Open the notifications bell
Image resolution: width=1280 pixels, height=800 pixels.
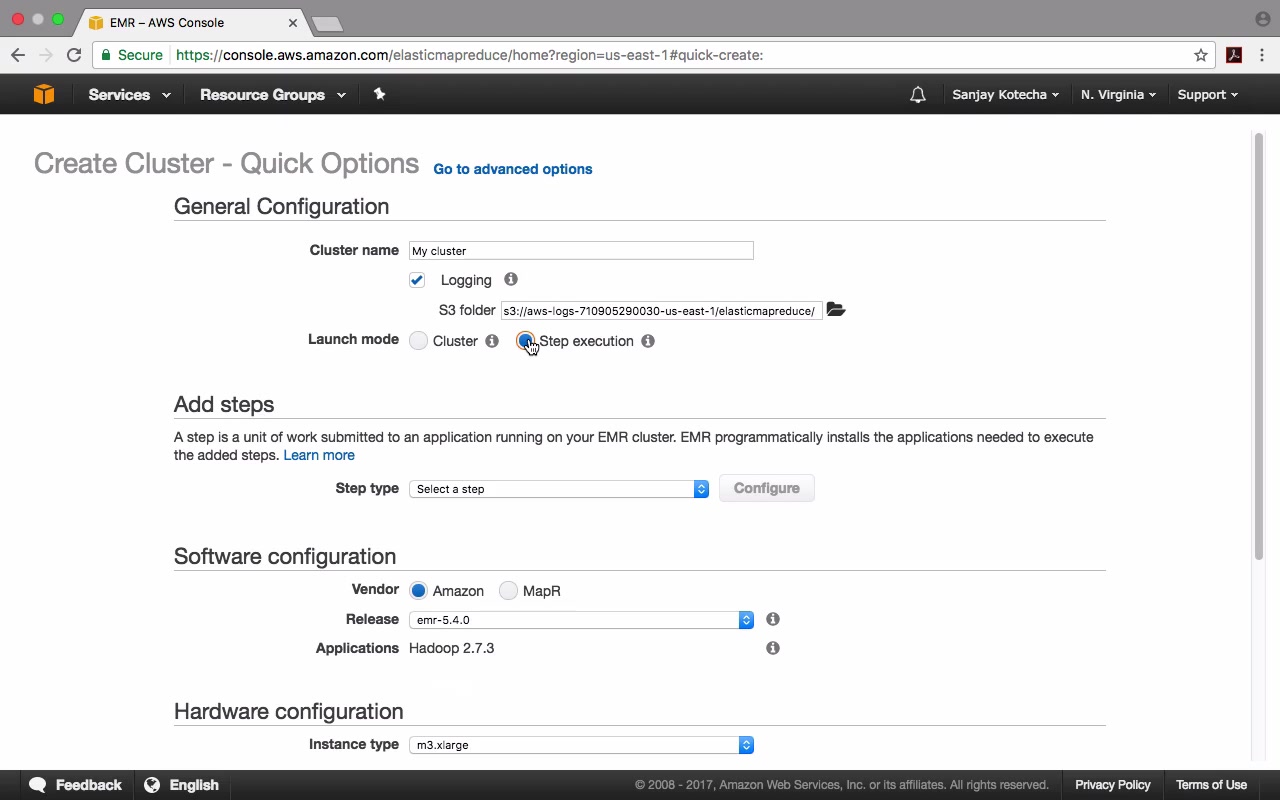pyautogui.click(x=918, y=95)
